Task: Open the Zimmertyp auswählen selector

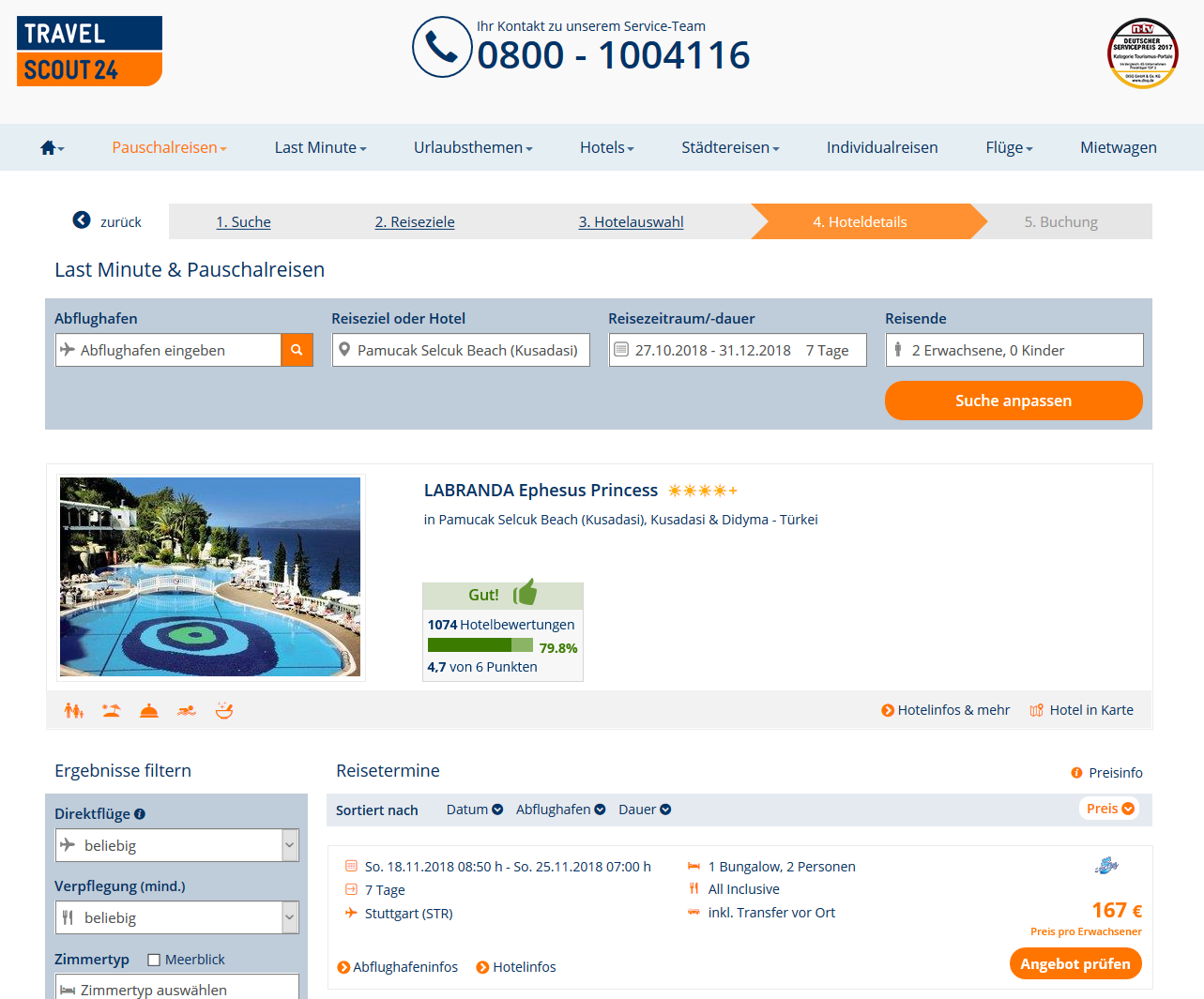Action: (177, 987)
